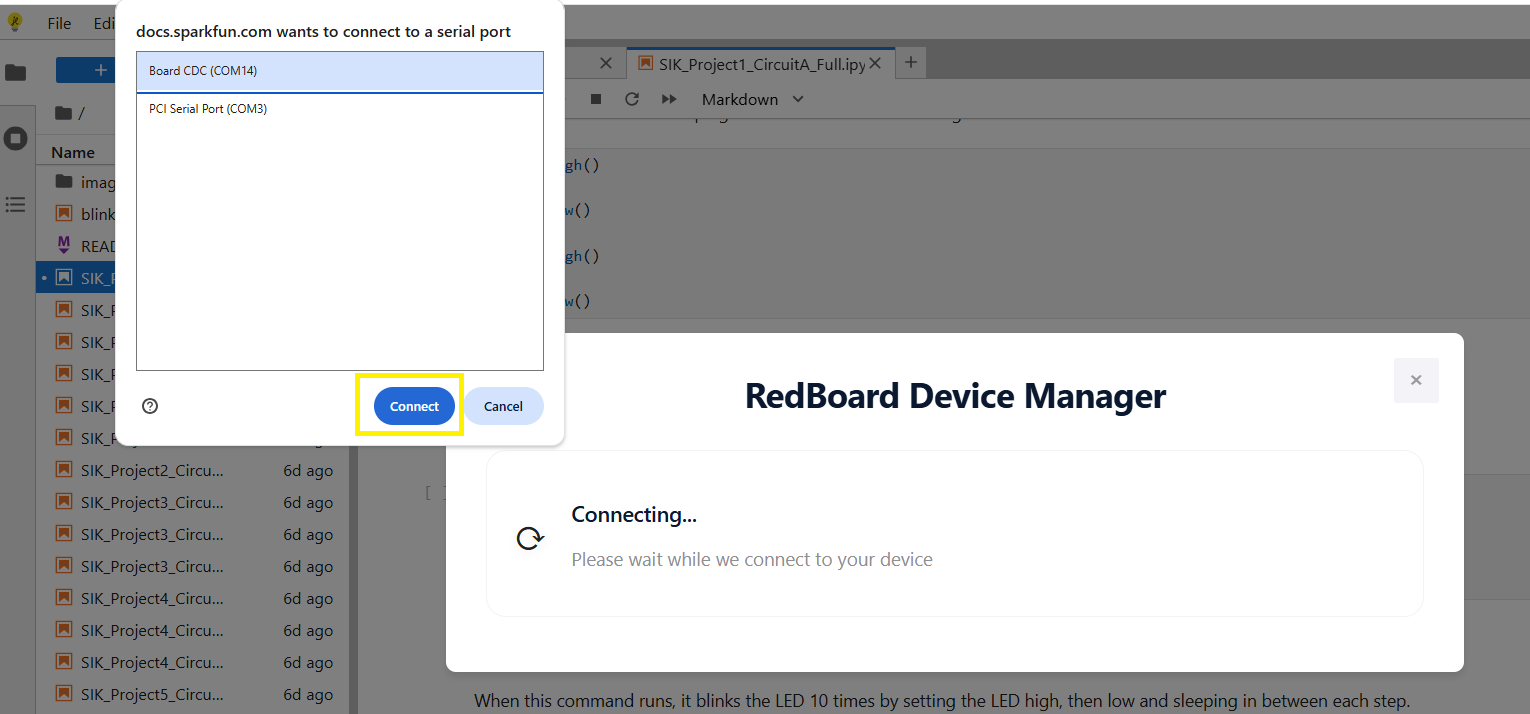Open the SIK_Project5_Circu... notebook file
1530x714 pixels.
click(x=151, y=694)
